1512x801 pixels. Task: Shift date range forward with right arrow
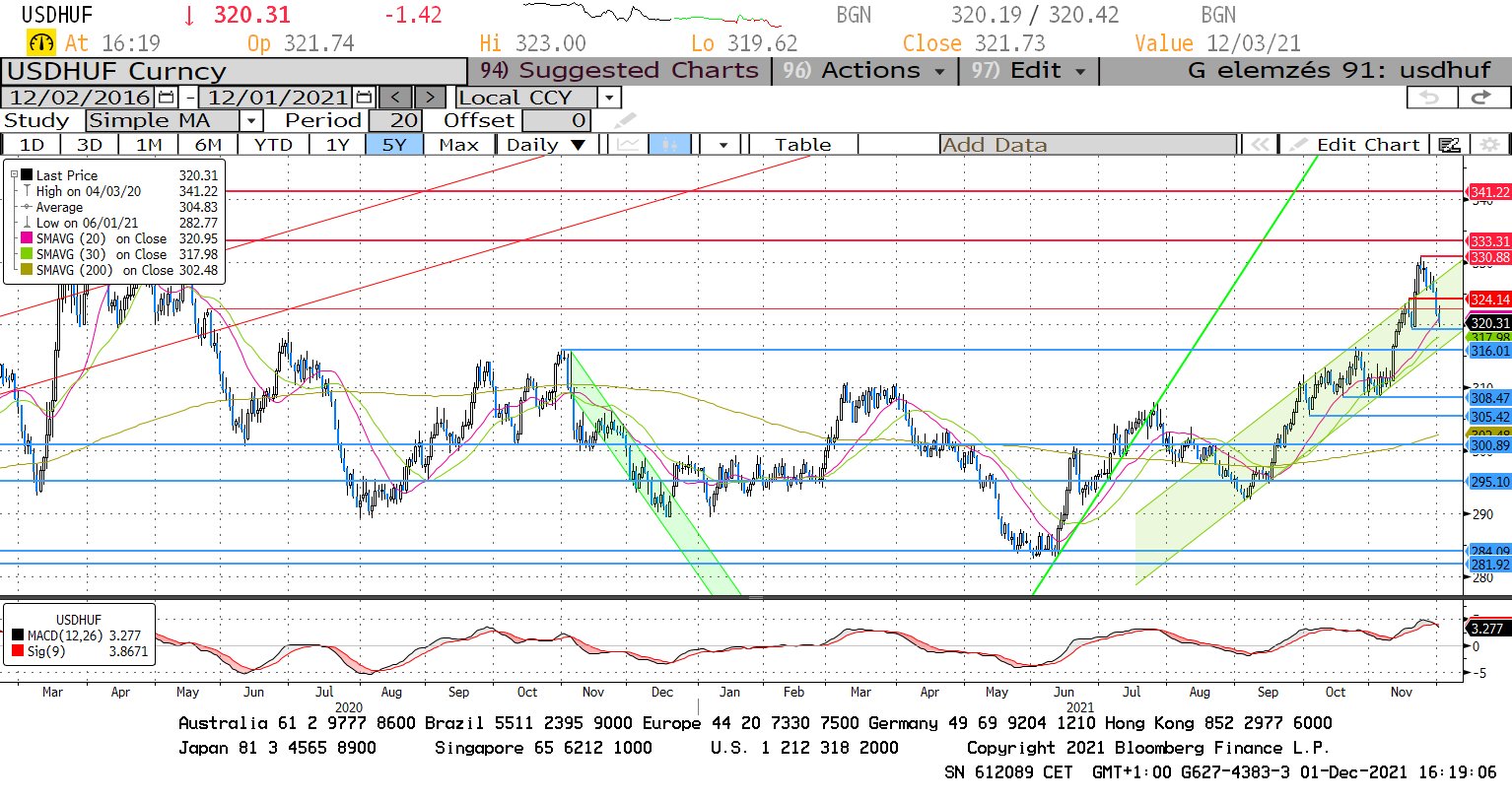(x=430, y=98)
